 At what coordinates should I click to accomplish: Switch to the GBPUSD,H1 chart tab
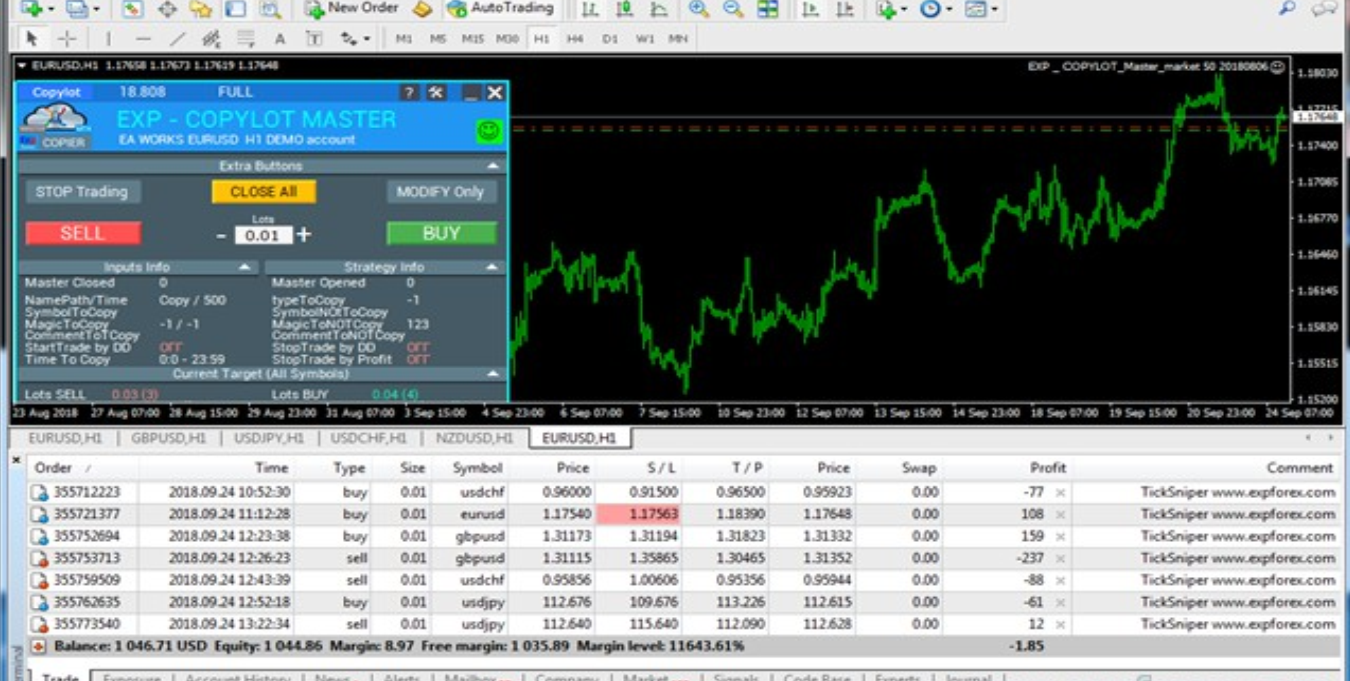[168, 438]
